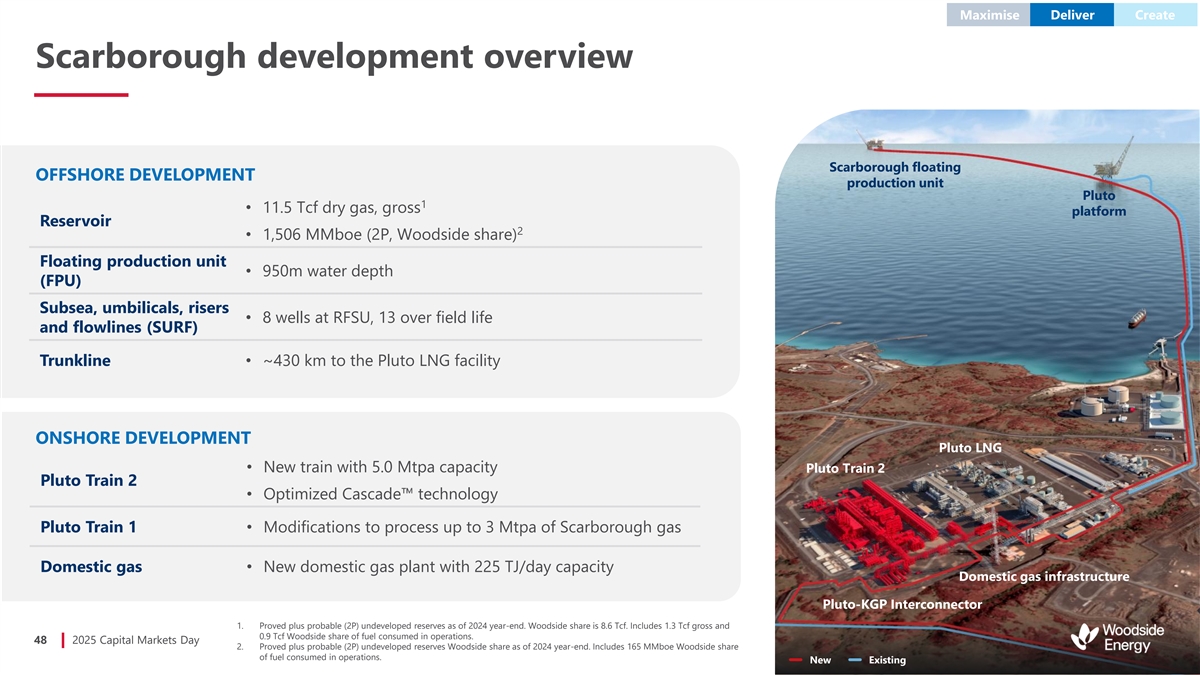
Task: Click the 'Pluto platform' map label
Action: [x=1098, y=203]
